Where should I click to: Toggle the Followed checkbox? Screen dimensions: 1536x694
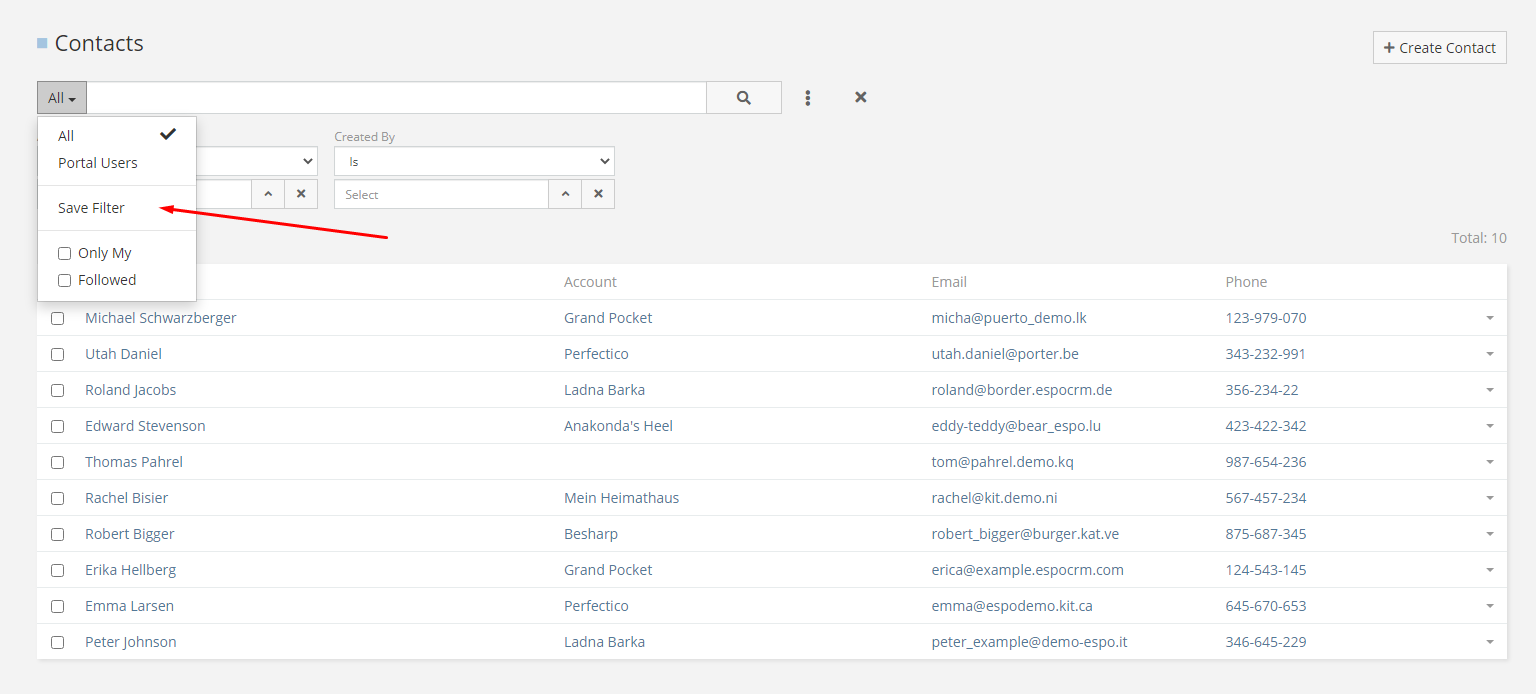65,281
